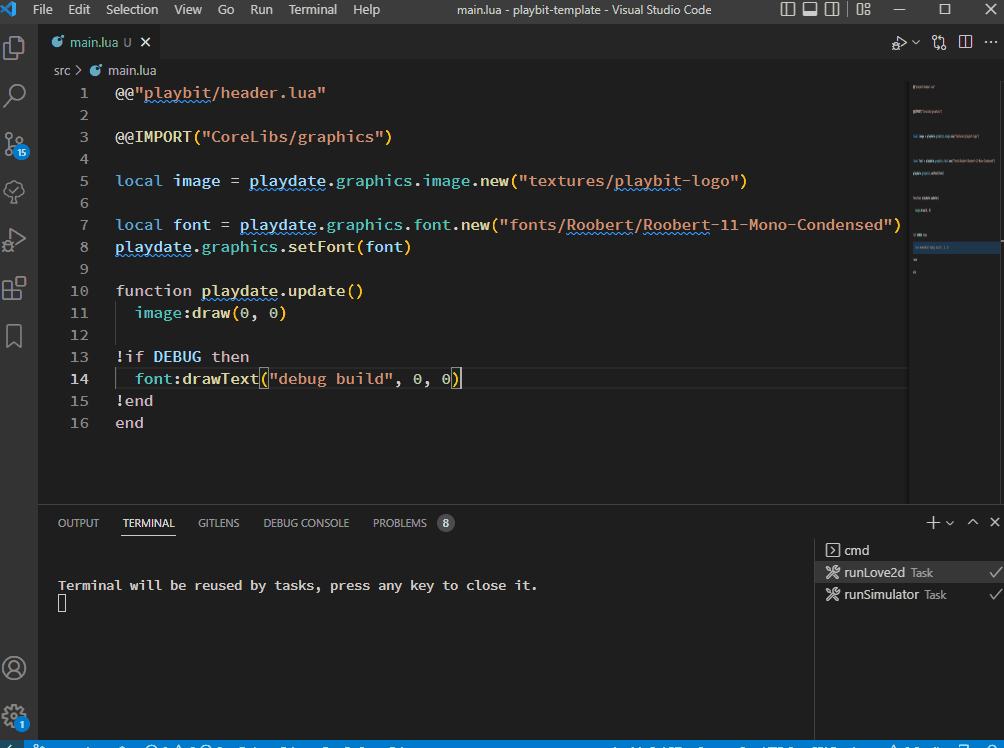Open the Bookmarks sidebar view

pos(15,337)
